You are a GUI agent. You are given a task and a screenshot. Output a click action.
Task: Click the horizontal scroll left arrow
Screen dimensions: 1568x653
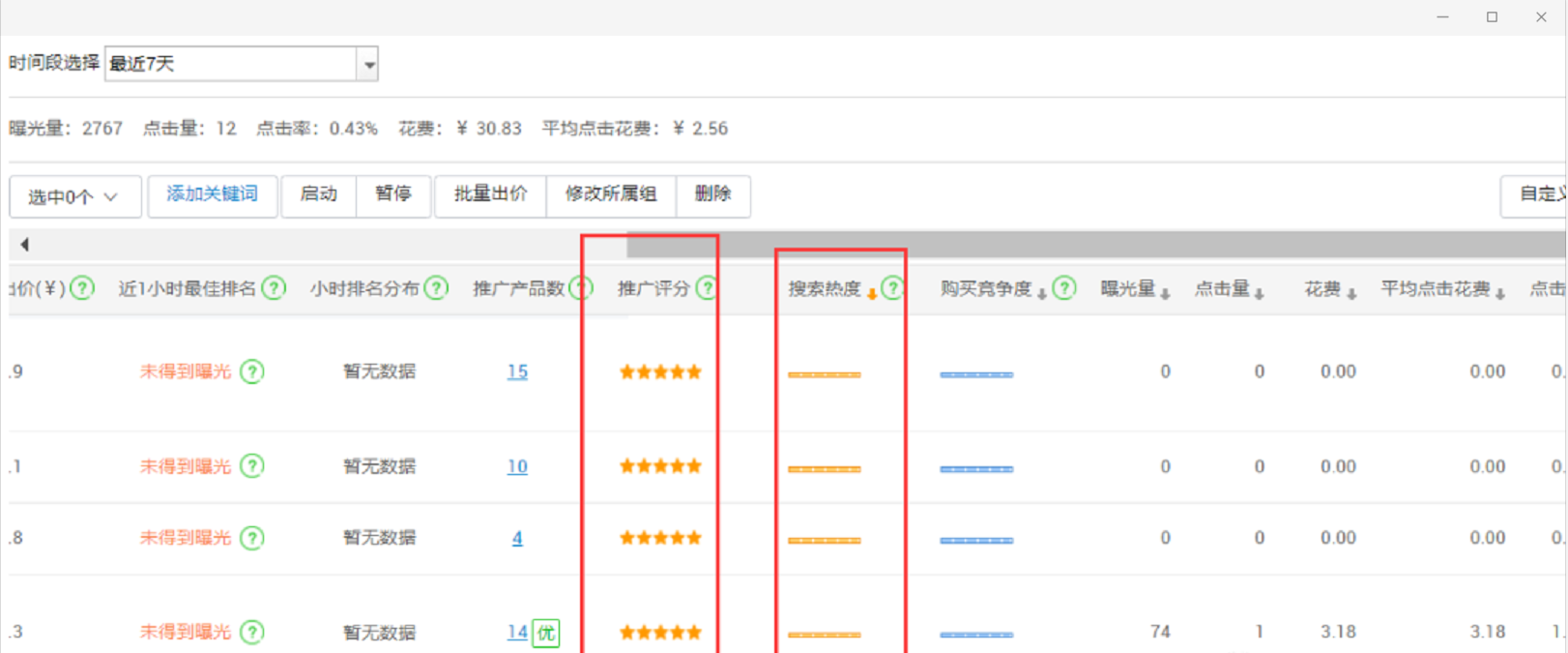24,245
